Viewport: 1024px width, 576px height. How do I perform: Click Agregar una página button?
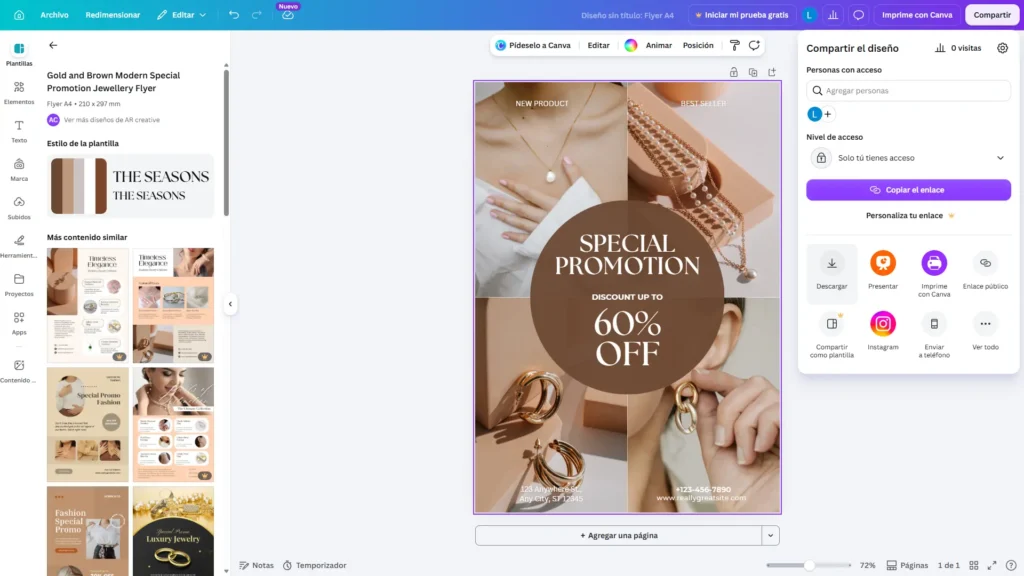(x=618, y=536)
